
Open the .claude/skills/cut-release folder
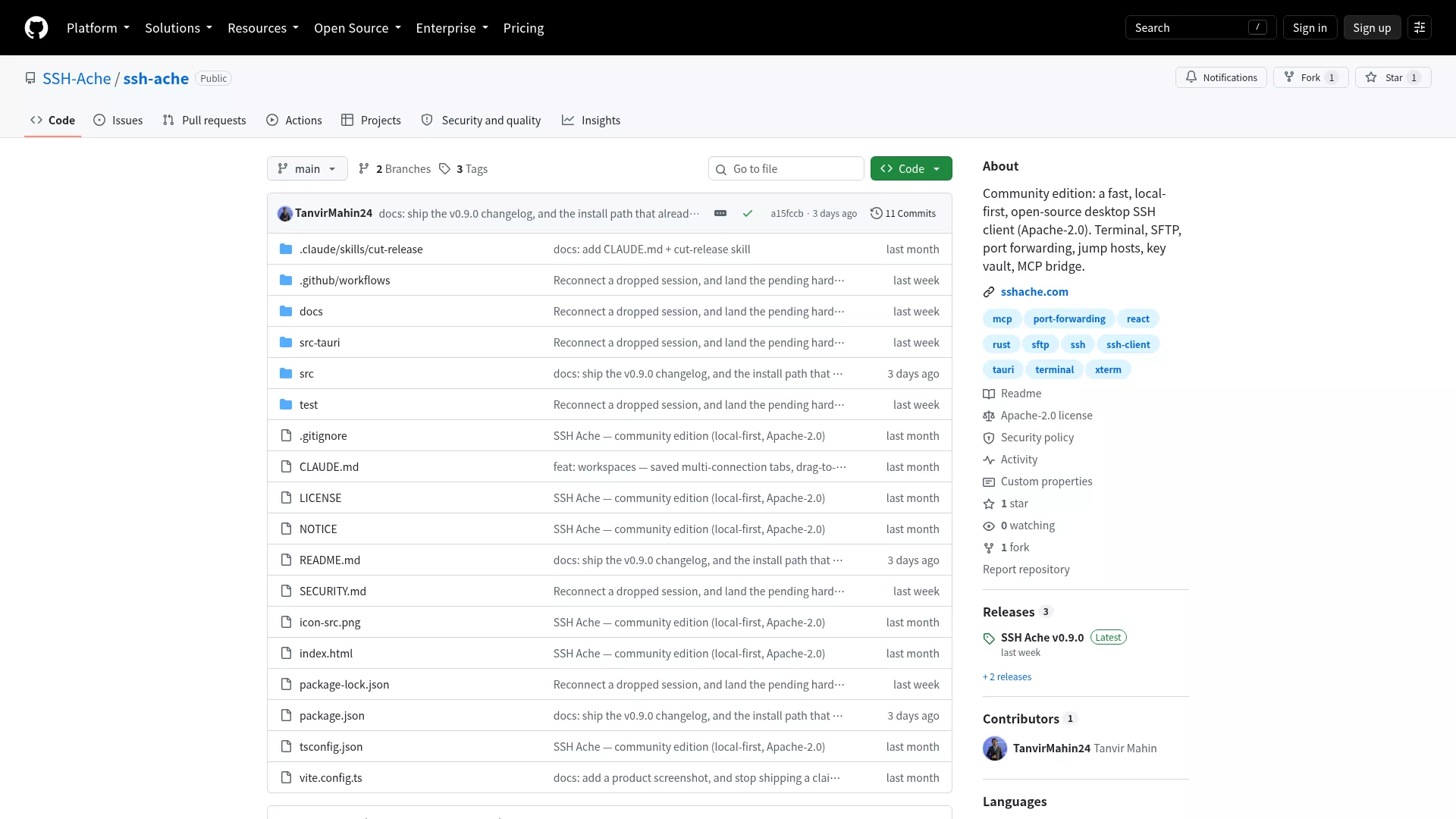coord(361,249)
